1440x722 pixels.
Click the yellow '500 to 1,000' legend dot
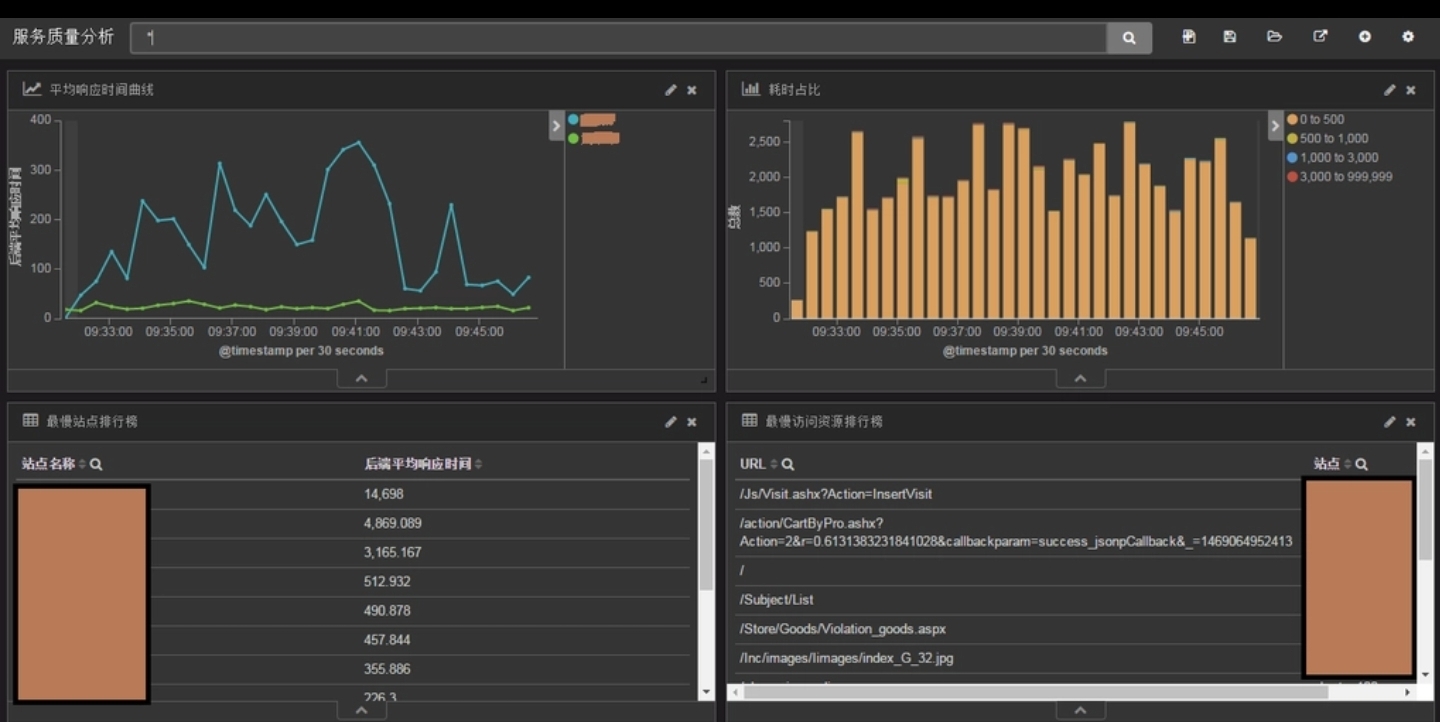pos(1292,138)
